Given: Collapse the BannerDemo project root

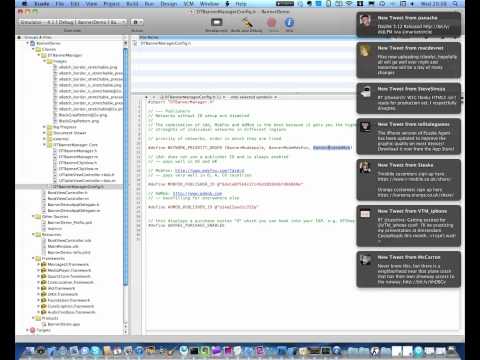Looking at the screenshot, I should 28,43.
